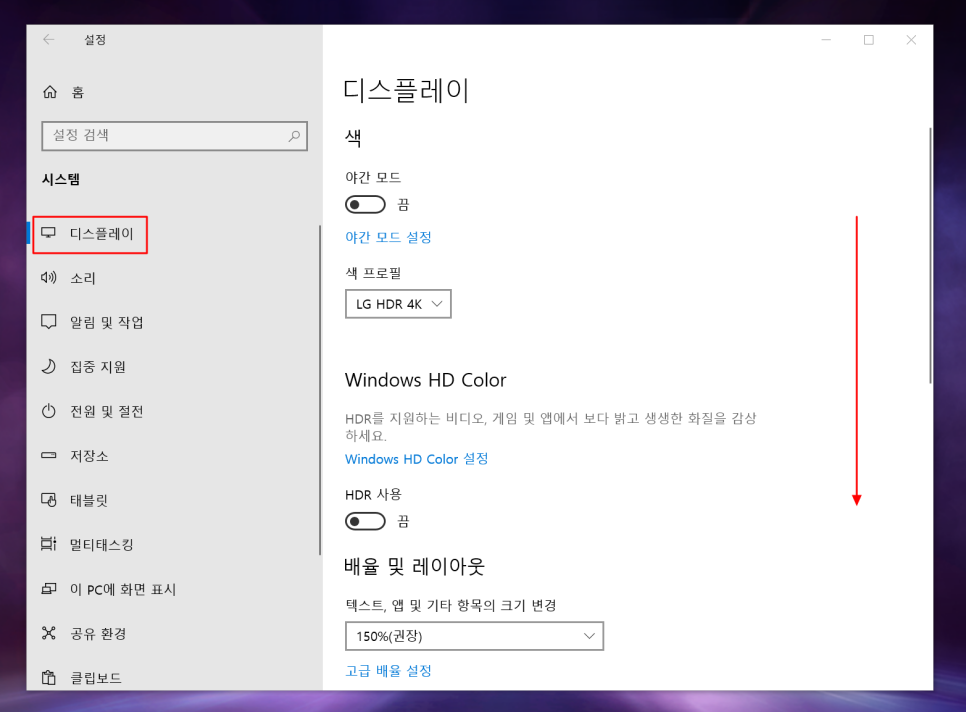Focus the 설정 검색 search field
The width and height of the screenshot is (966, 712).
pyautogui.click(x=174, y=136)
